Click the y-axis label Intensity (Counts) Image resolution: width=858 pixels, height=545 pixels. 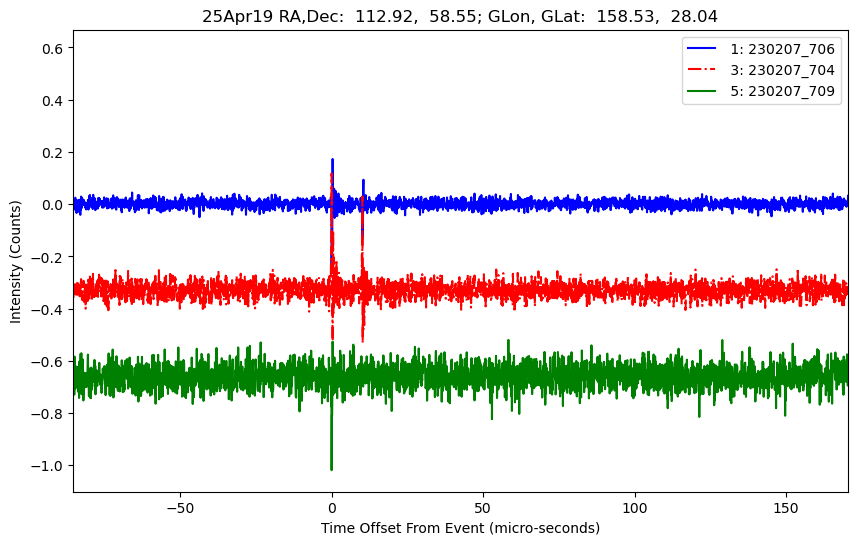click(15, 262)
